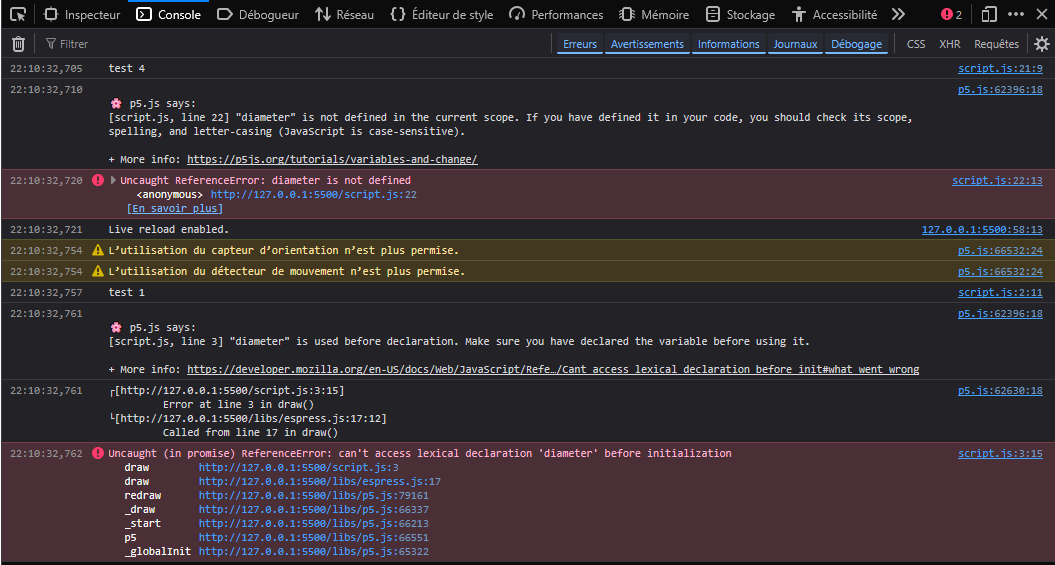
Task: Click the red error count badge
Action: point(951,14)
